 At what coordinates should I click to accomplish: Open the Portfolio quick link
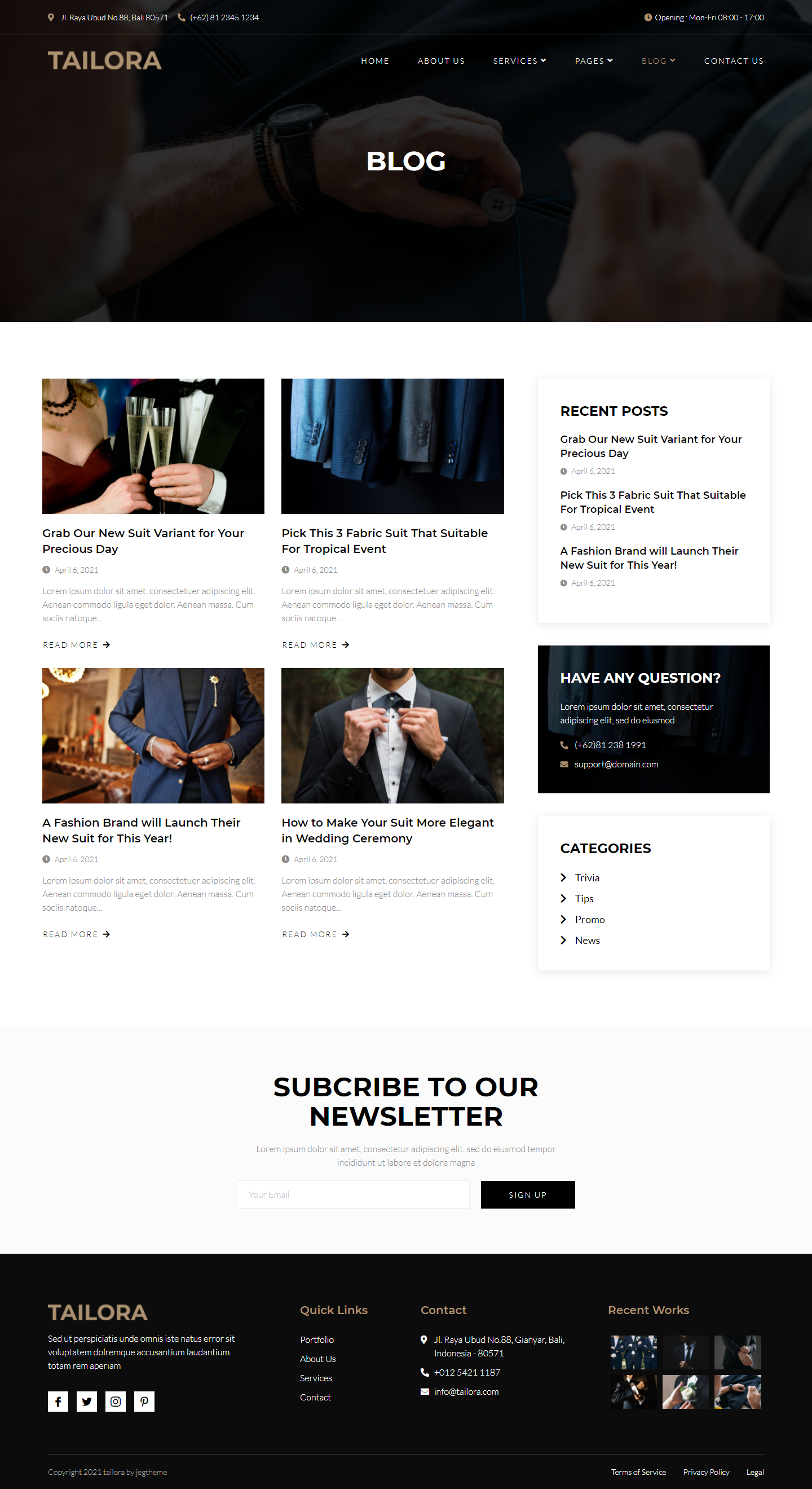(316, 1339)
